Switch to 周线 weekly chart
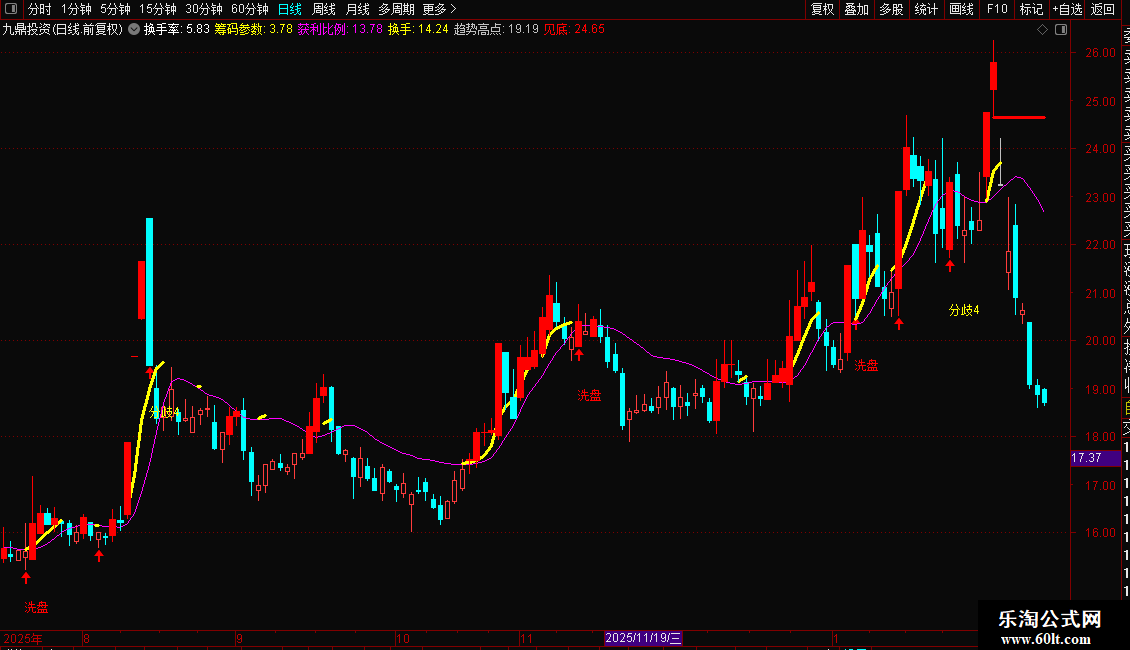This screenshot has height=650, width=1130. click(x=324, y=9)
